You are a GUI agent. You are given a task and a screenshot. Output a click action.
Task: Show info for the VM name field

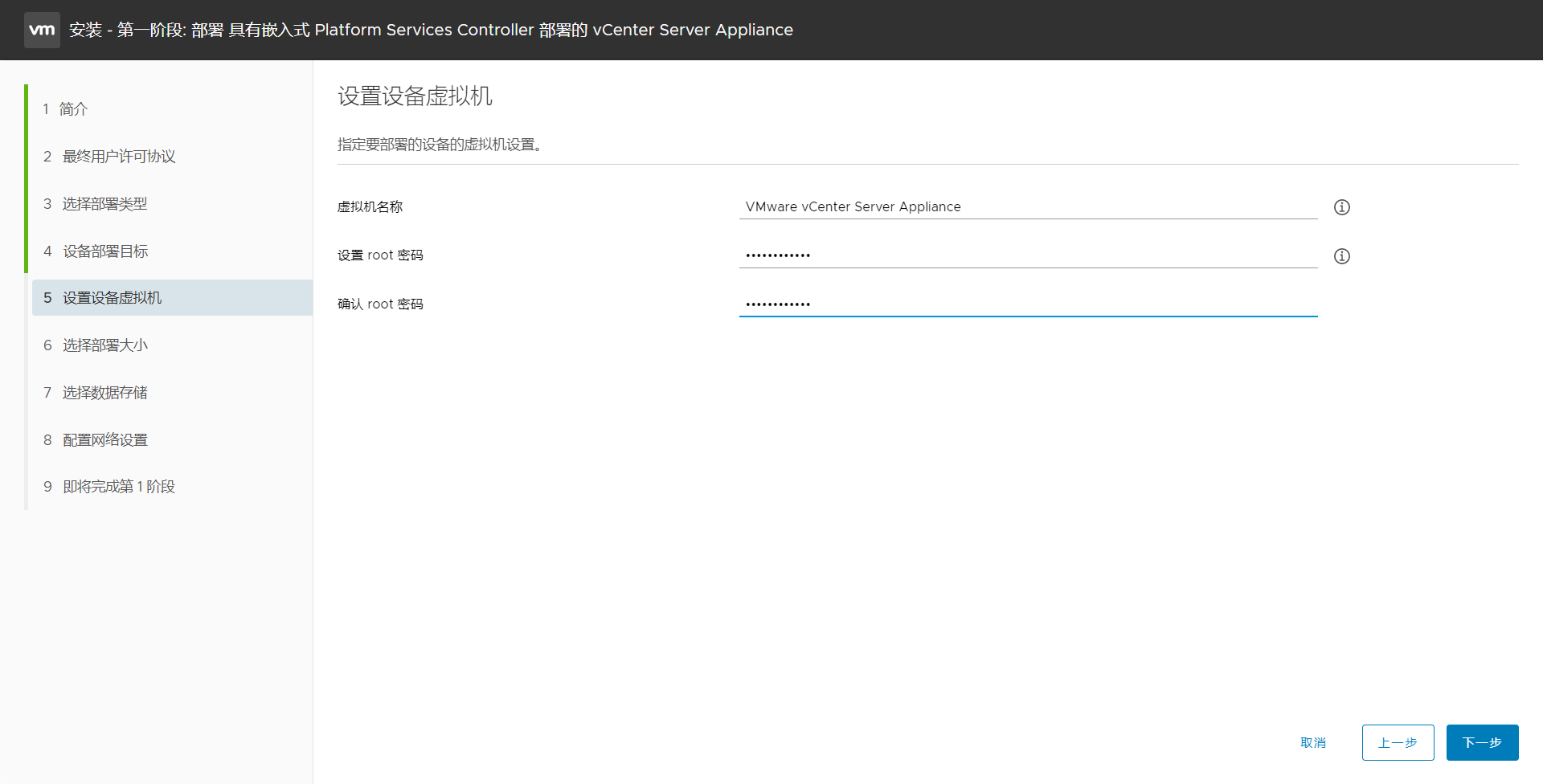coord(1342,207)
